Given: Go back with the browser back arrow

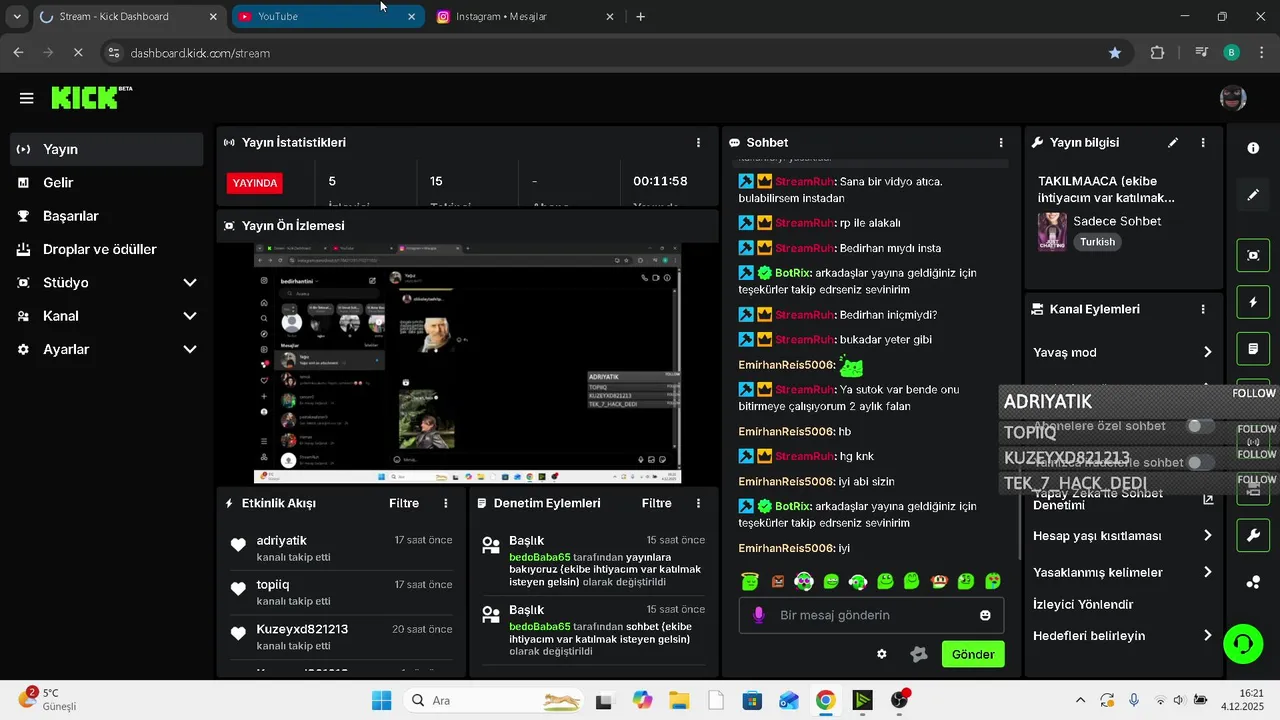Looking at the screenshot, I should (x=19, y=53).
